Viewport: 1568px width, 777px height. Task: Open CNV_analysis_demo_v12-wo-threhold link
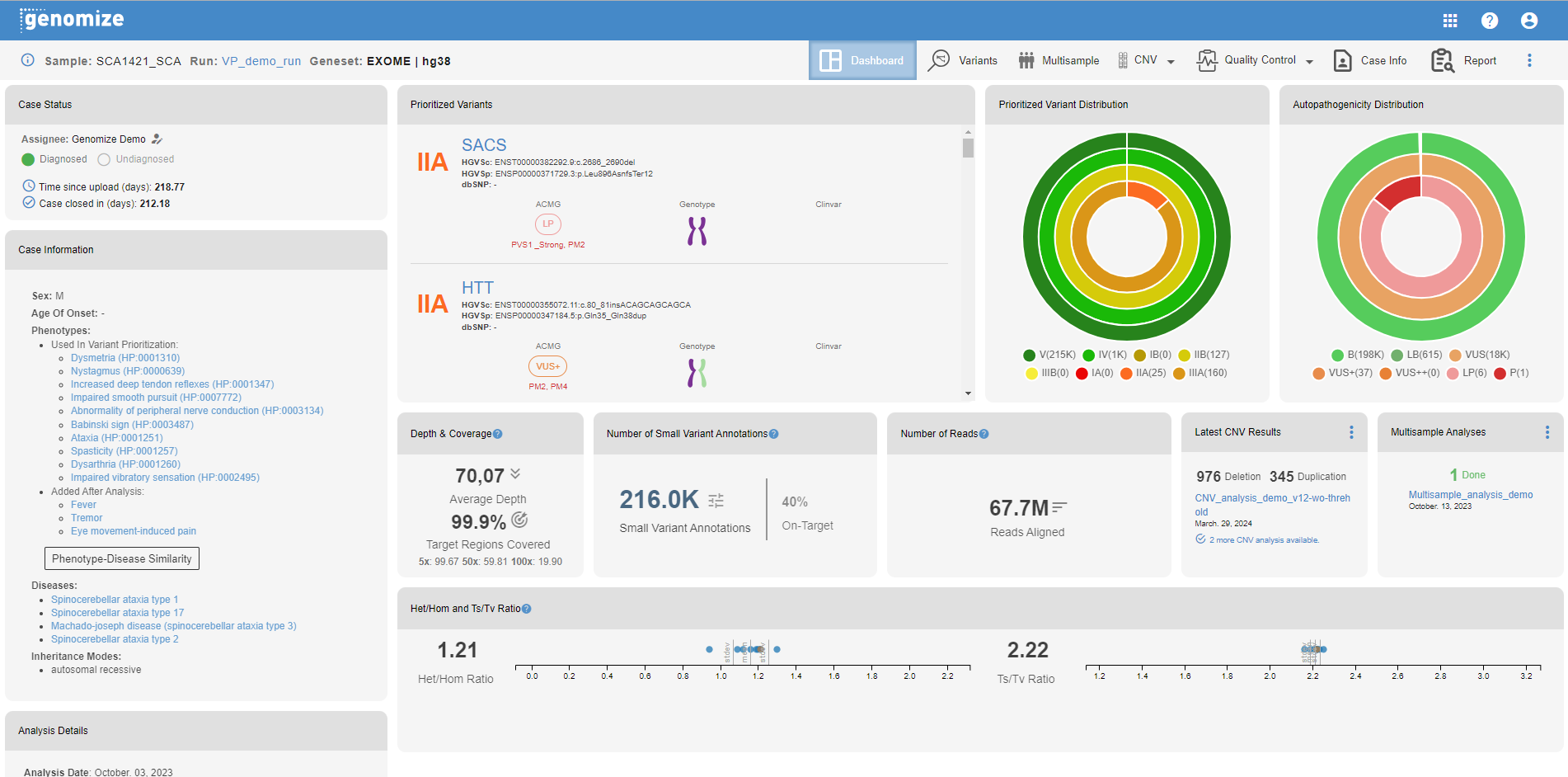[x=1273, y=505]
